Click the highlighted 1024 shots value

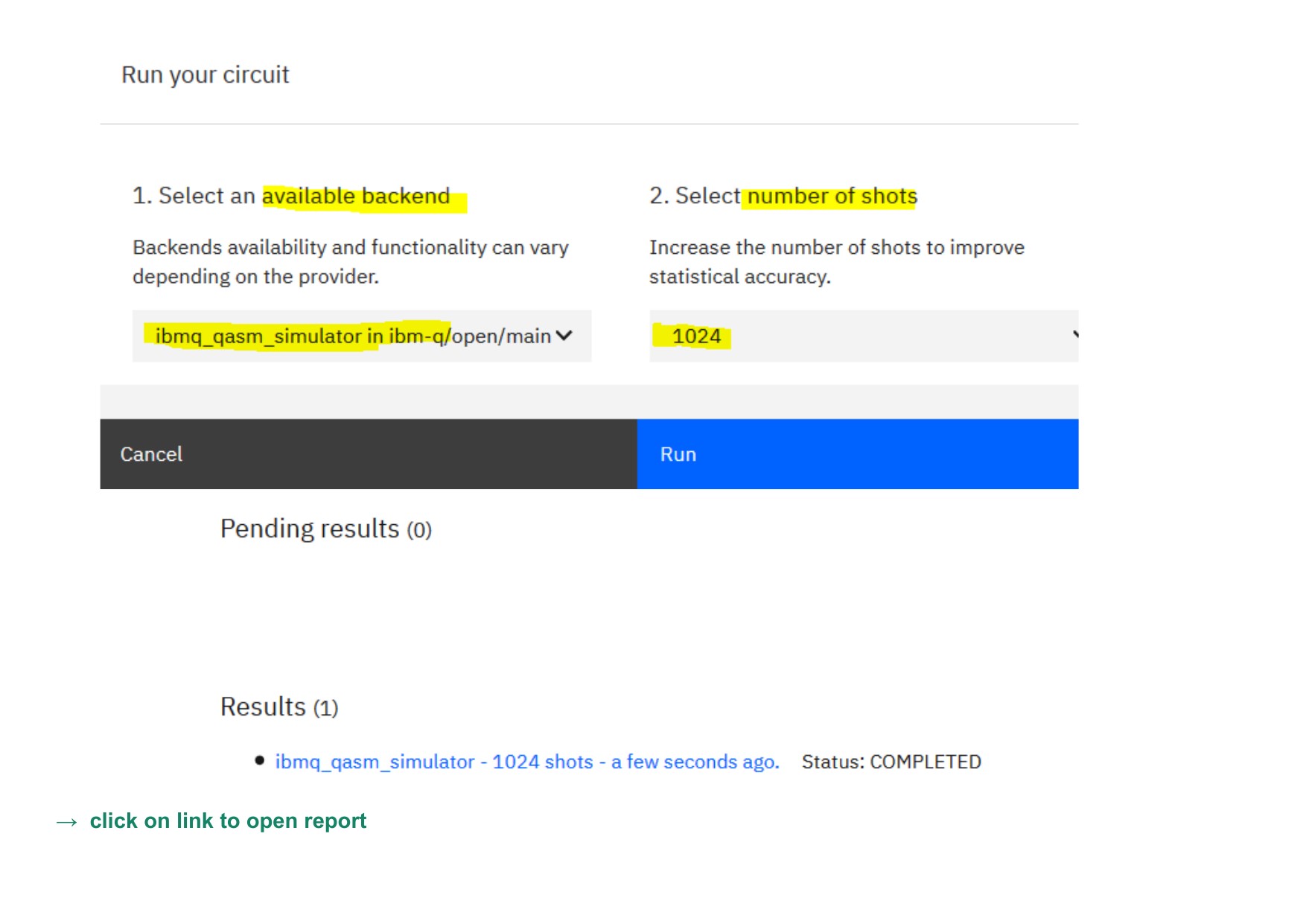click(x=695, y=337)
